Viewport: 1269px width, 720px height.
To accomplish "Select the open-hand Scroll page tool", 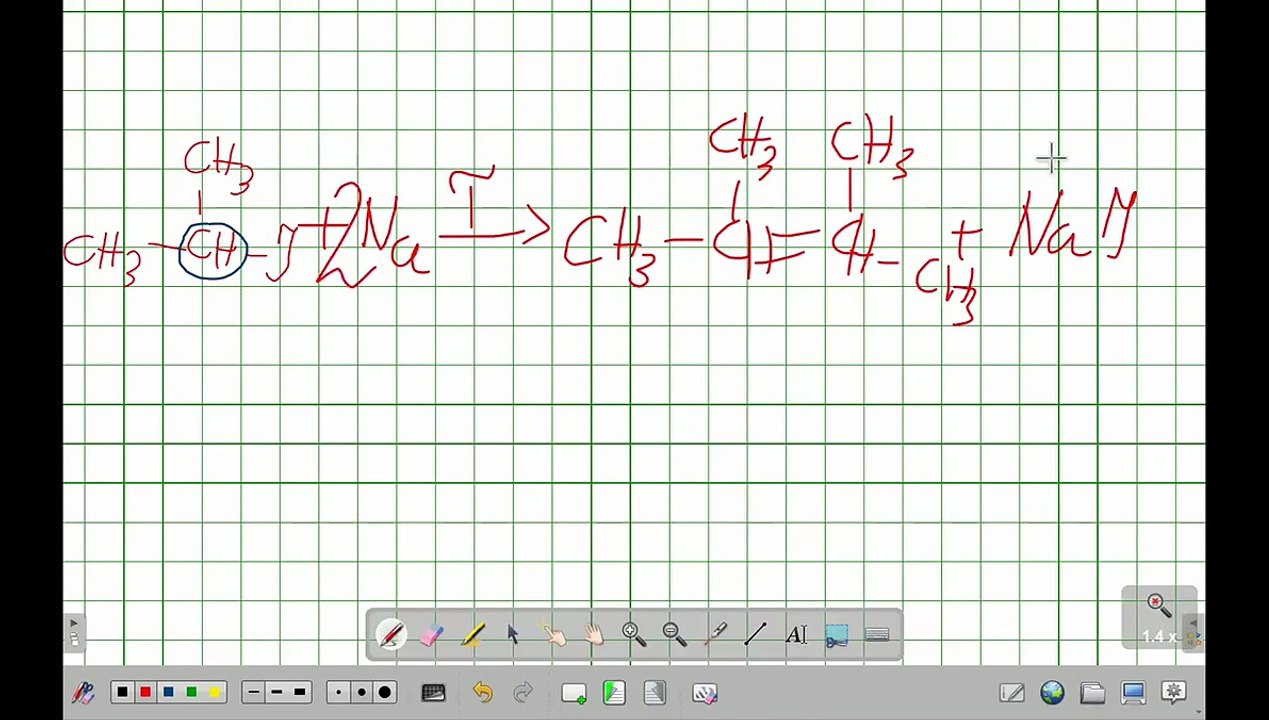I will point(593,634).
